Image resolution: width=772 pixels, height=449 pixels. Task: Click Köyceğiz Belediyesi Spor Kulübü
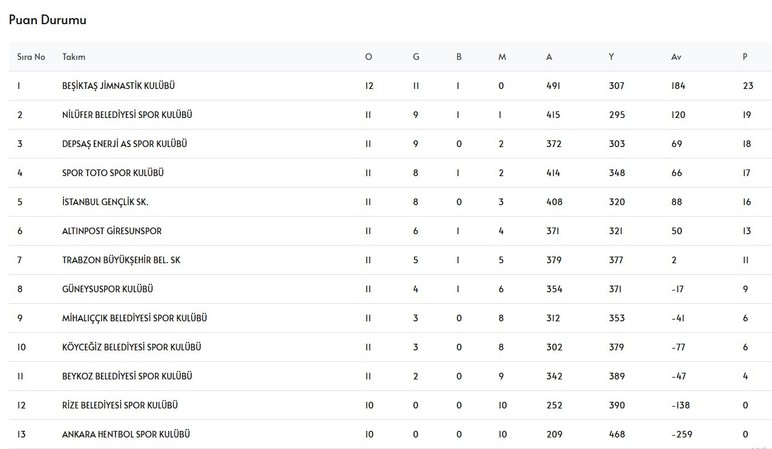pyautogui.click(x=131, y=347)
